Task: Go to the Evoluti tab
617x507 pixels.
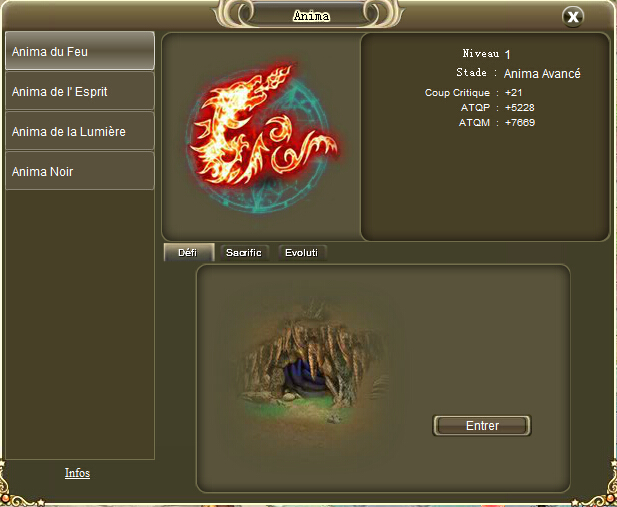Action: pyautogui.click(x=302, y=252)
